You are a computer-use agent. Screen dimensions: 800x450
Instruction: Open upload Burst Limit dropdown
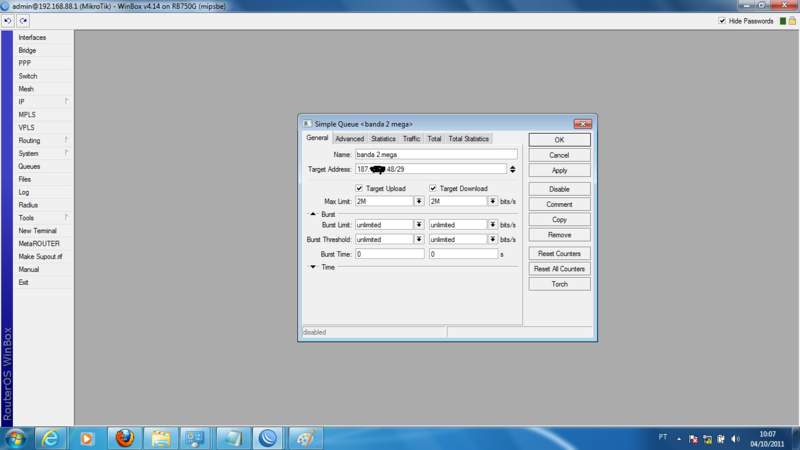[x=419, y=224]
